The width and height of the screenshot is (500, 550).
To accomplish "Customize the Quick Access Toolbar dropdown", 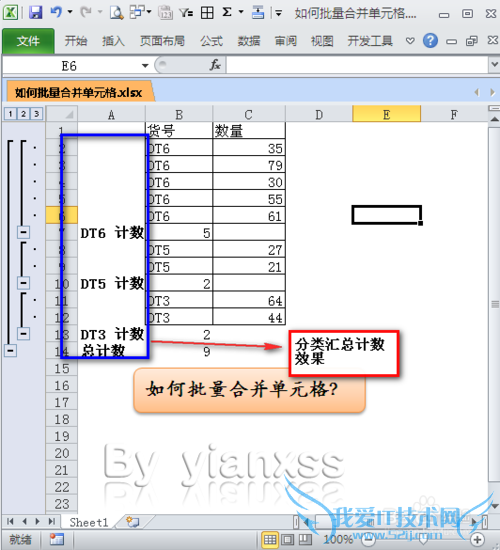I will tap(279, 13).
